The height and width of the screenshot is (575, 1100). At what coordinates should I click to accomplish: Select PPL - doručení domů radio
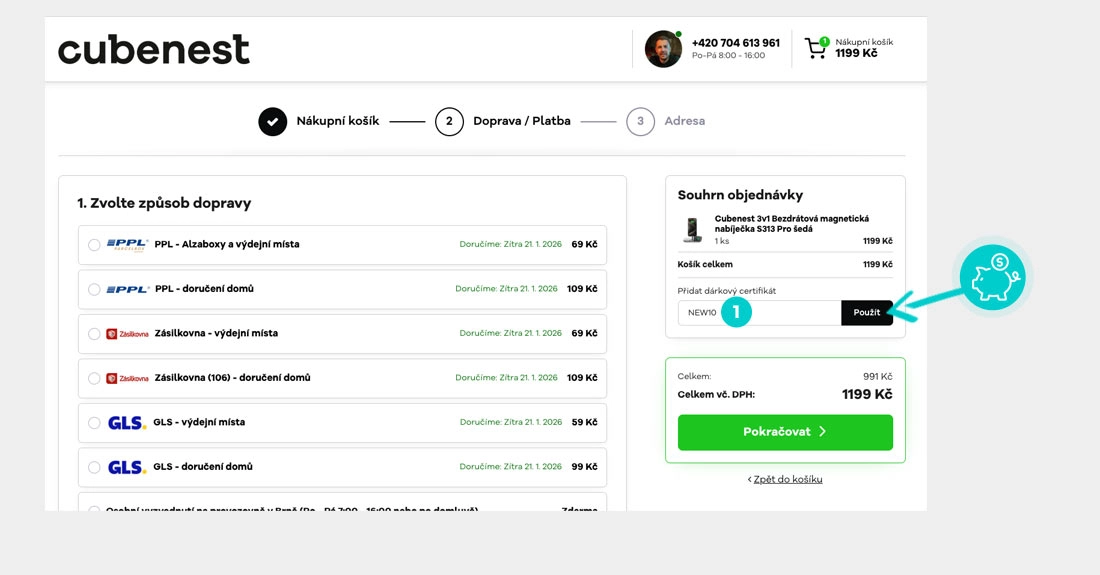94,289
